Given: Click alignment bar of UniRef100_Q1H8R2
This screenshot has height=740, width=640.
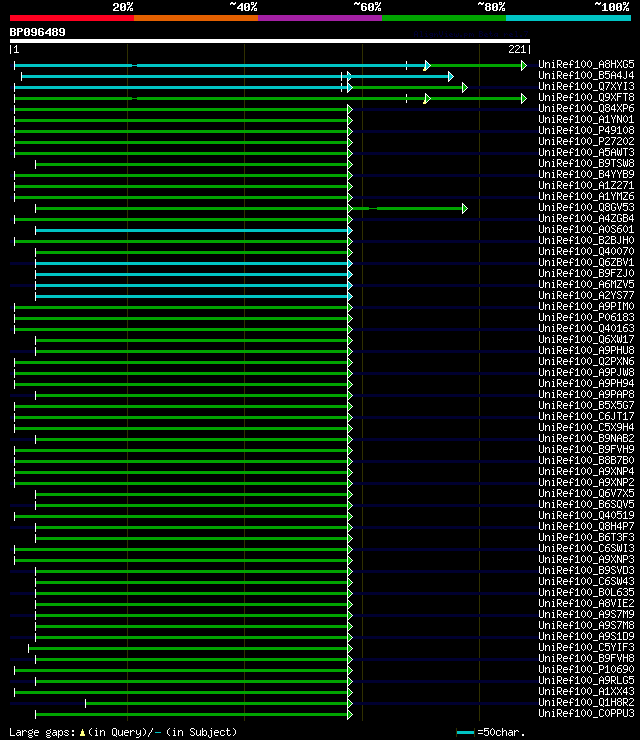Looking at the screenshot, I should 217,704.
